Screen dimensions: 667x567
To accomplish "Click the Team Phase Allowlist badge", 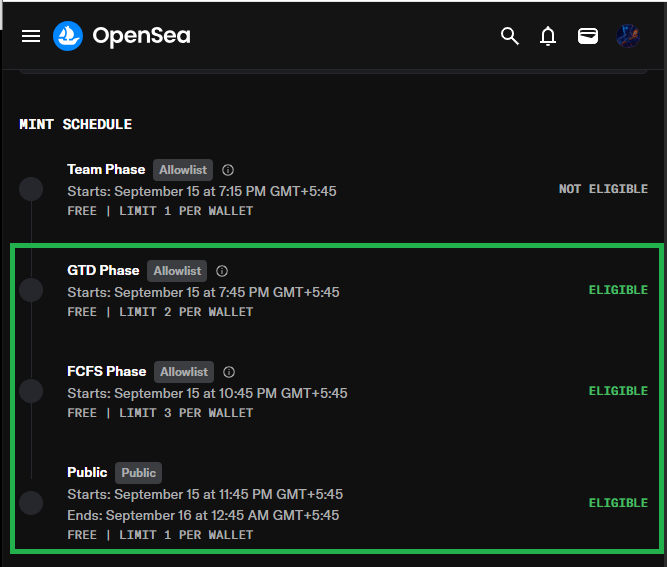I will pos(183,170).
